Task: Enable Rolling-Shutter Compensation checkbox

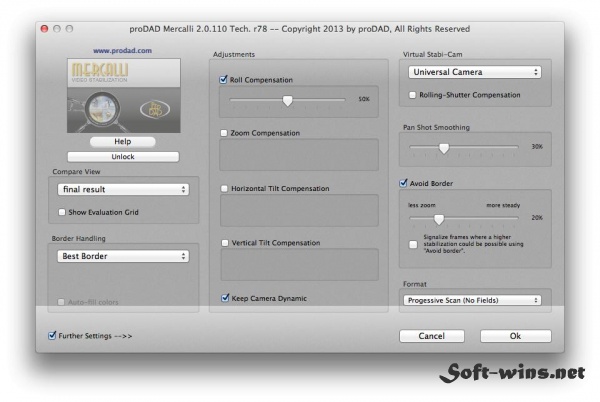Action: click(x=412, y=95)
